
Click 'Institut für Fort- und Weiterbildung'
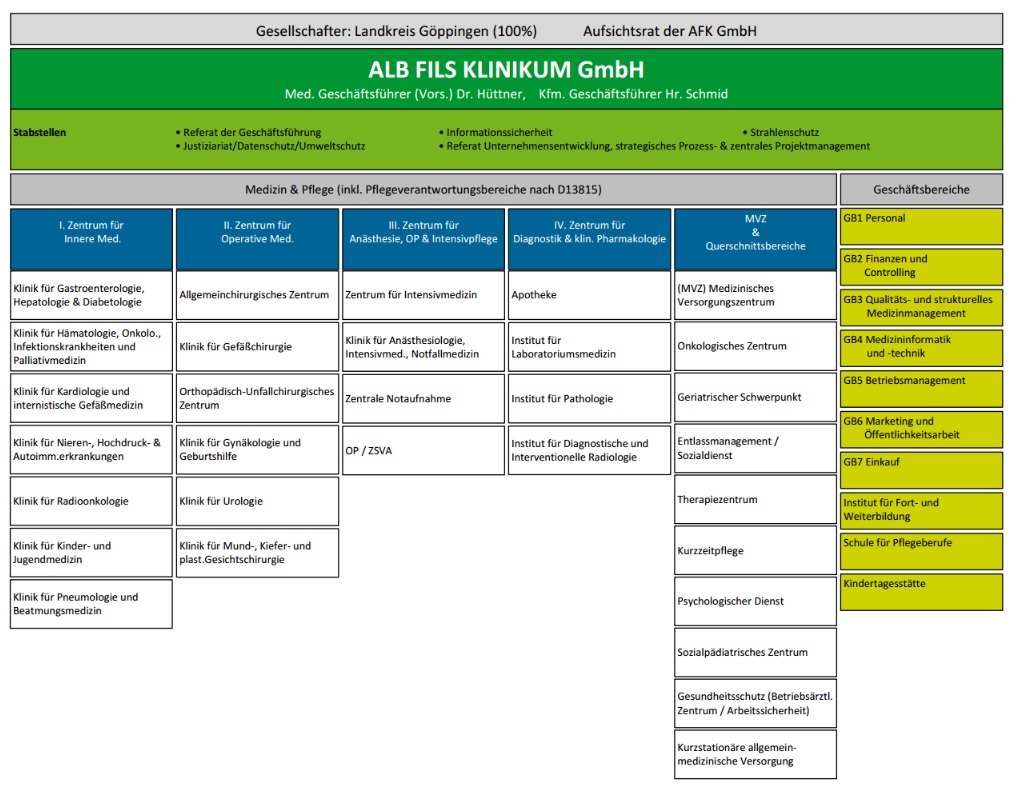click(921, 510)
